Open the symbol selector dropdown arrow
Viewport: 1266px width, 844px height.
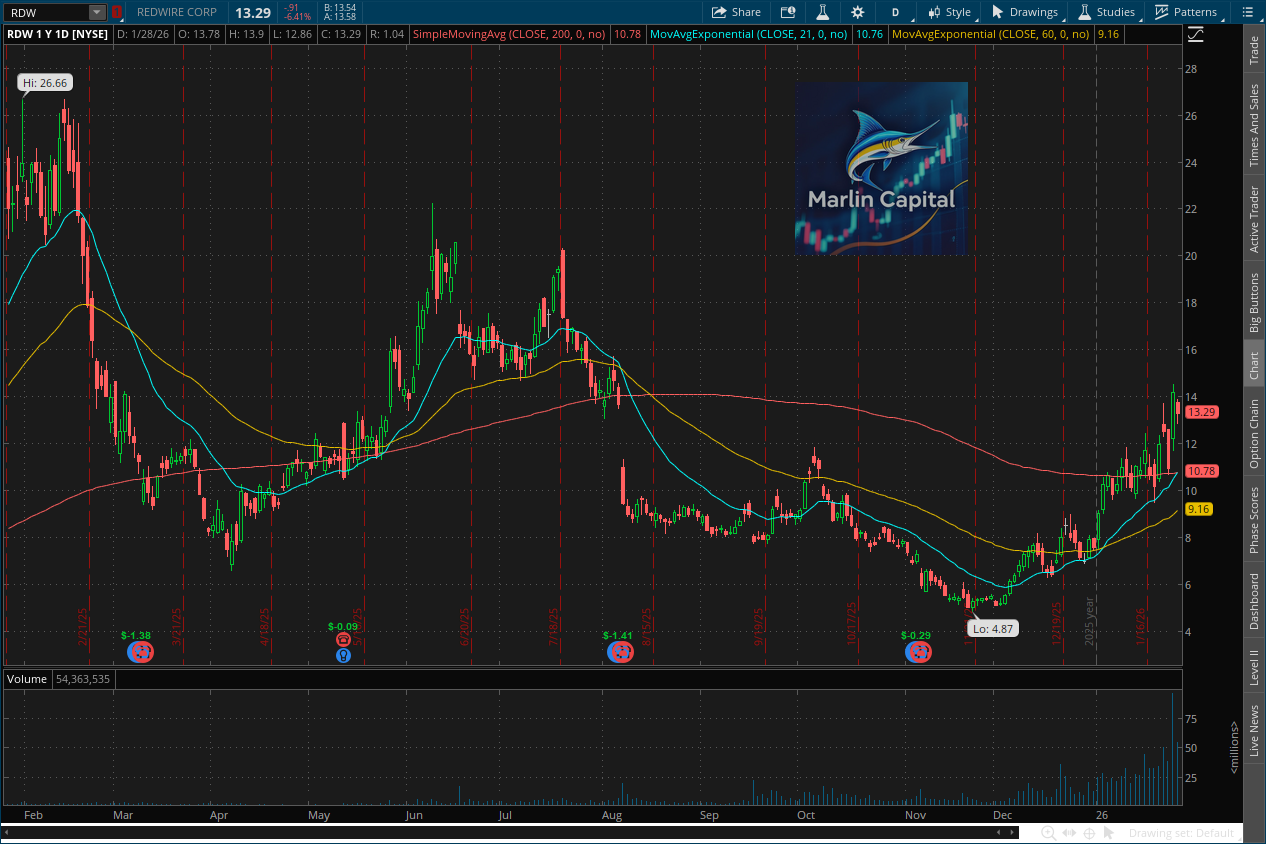[96, 12]
